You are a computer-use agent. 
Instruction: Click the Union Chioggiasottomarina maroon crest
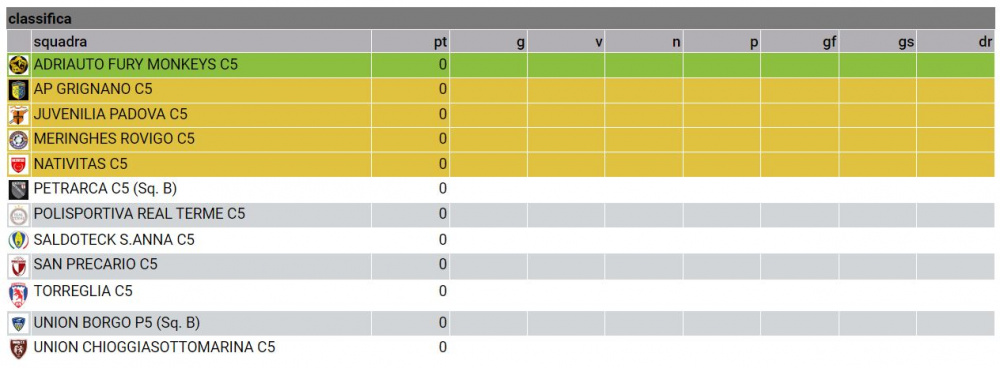pyautogui.click(x=18, y=348)
